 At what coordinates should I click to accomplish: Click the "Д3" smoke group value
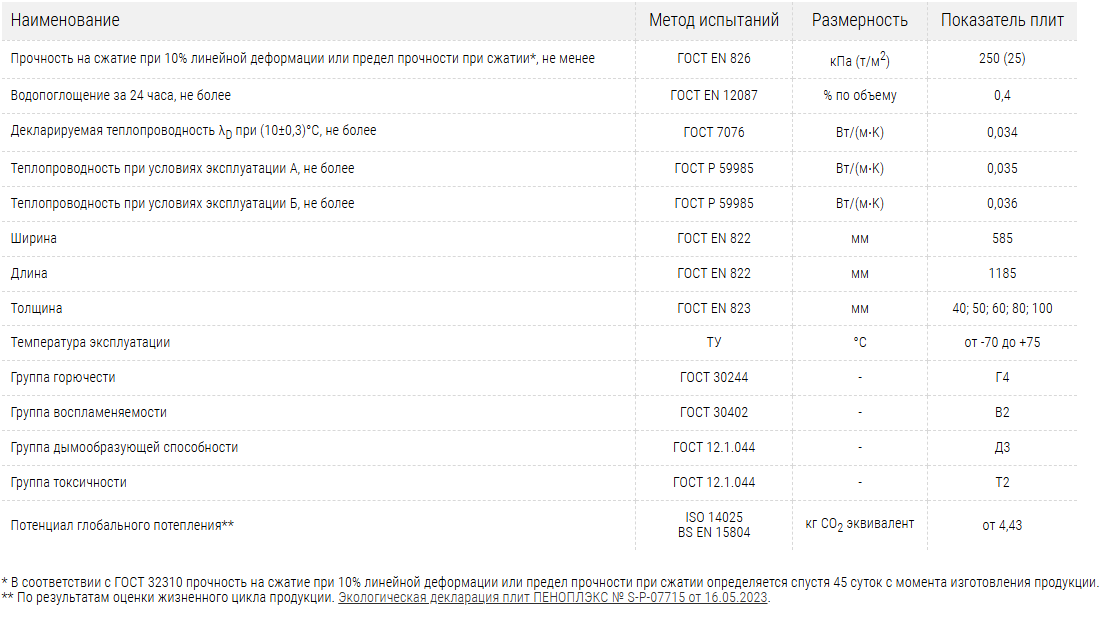point(1002,447)
